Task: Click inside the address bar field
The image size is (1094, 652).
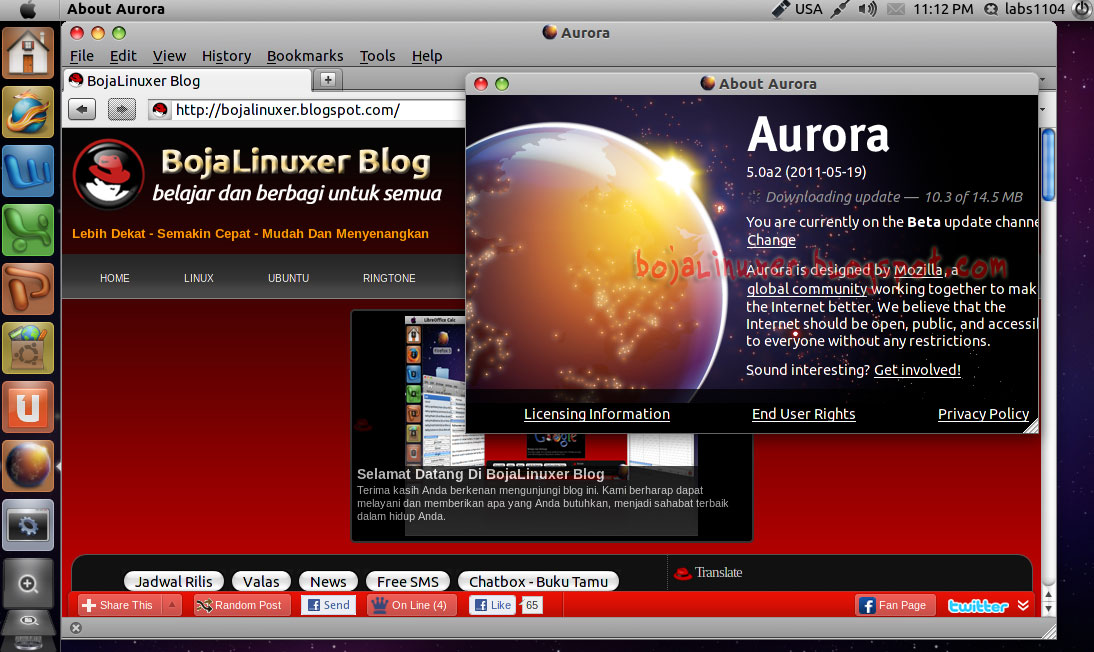Action: 300,108
